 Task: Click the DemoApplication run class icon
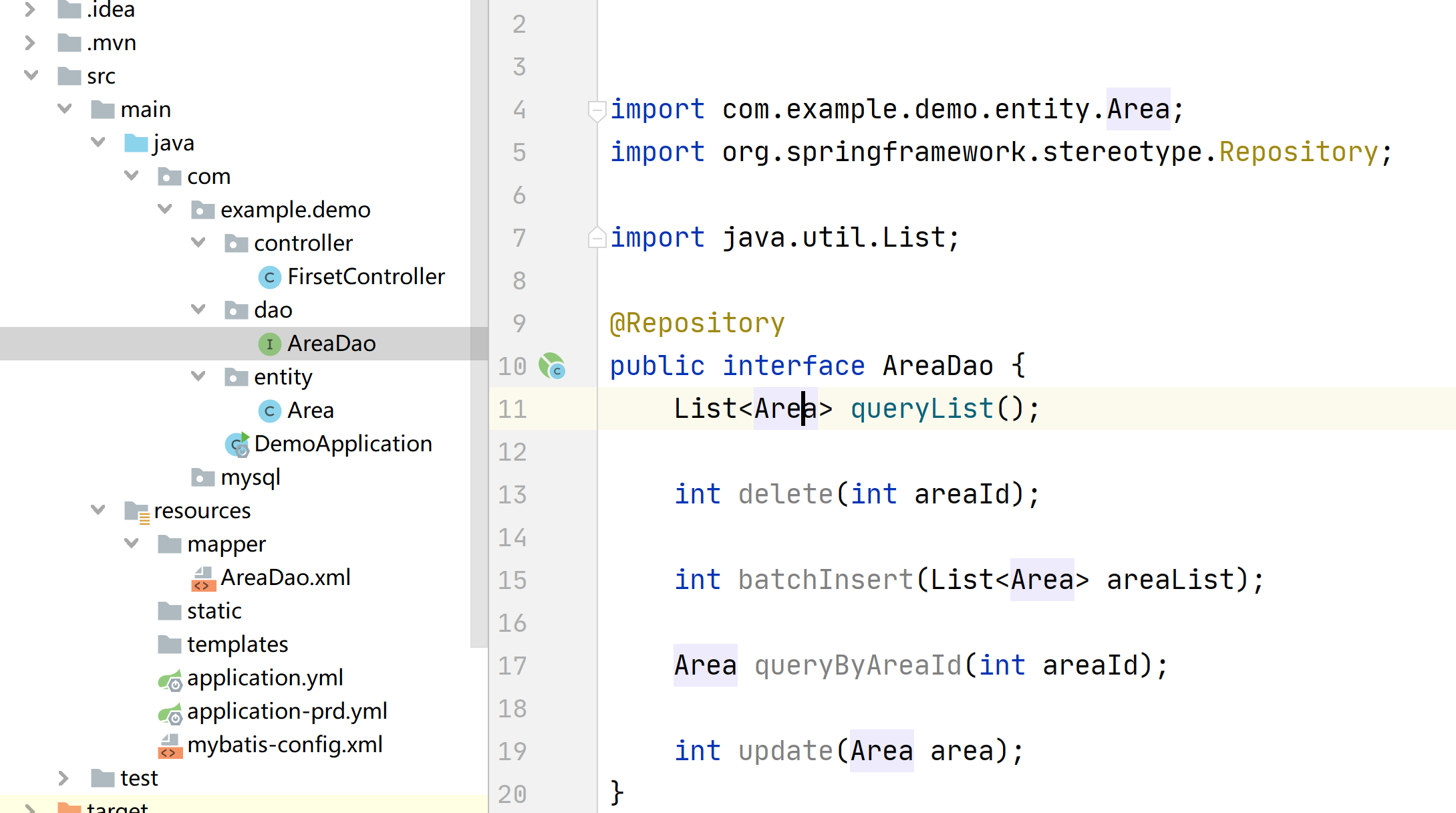(237, 444)
